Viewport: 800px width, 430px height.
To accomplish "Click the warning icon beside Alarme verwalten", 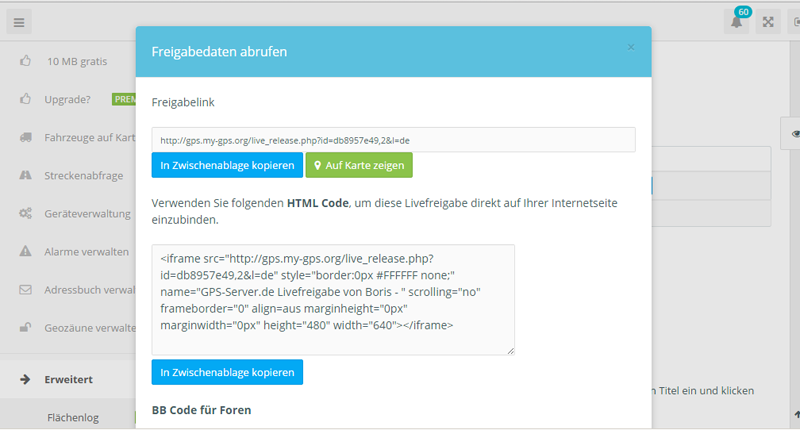I will click(25, 251).
